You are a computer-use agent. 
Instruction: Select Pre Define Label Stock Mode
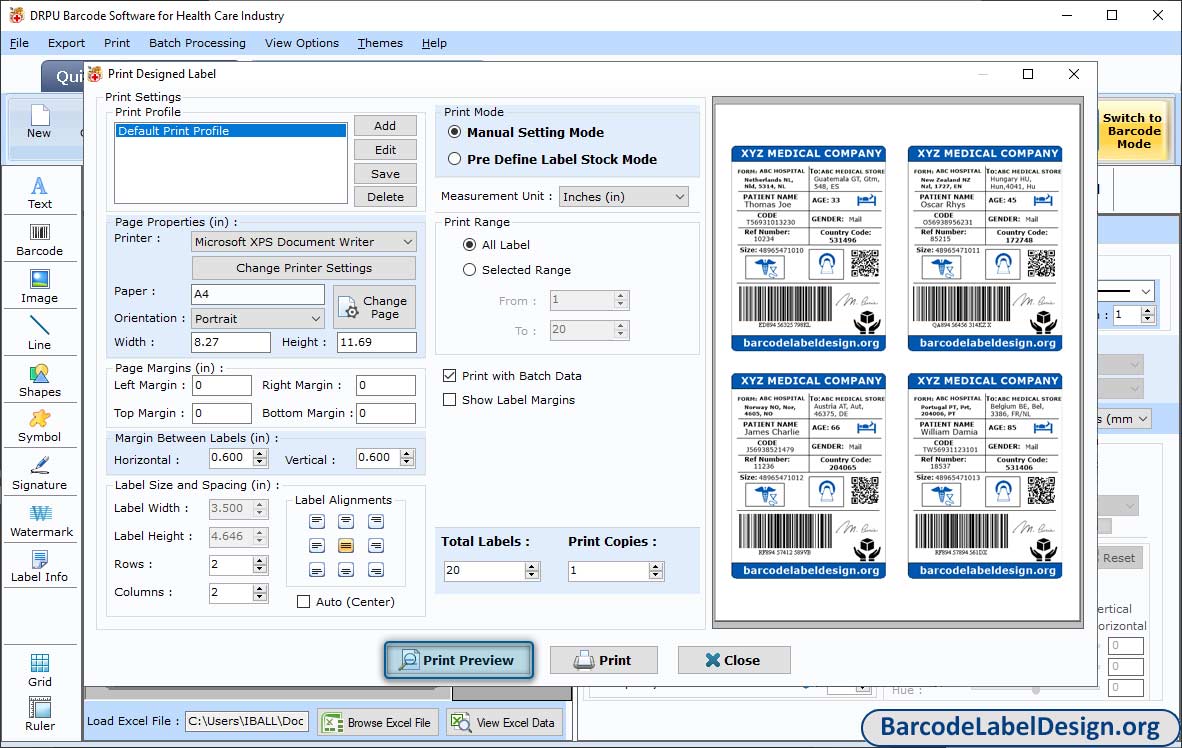point(455,159)
